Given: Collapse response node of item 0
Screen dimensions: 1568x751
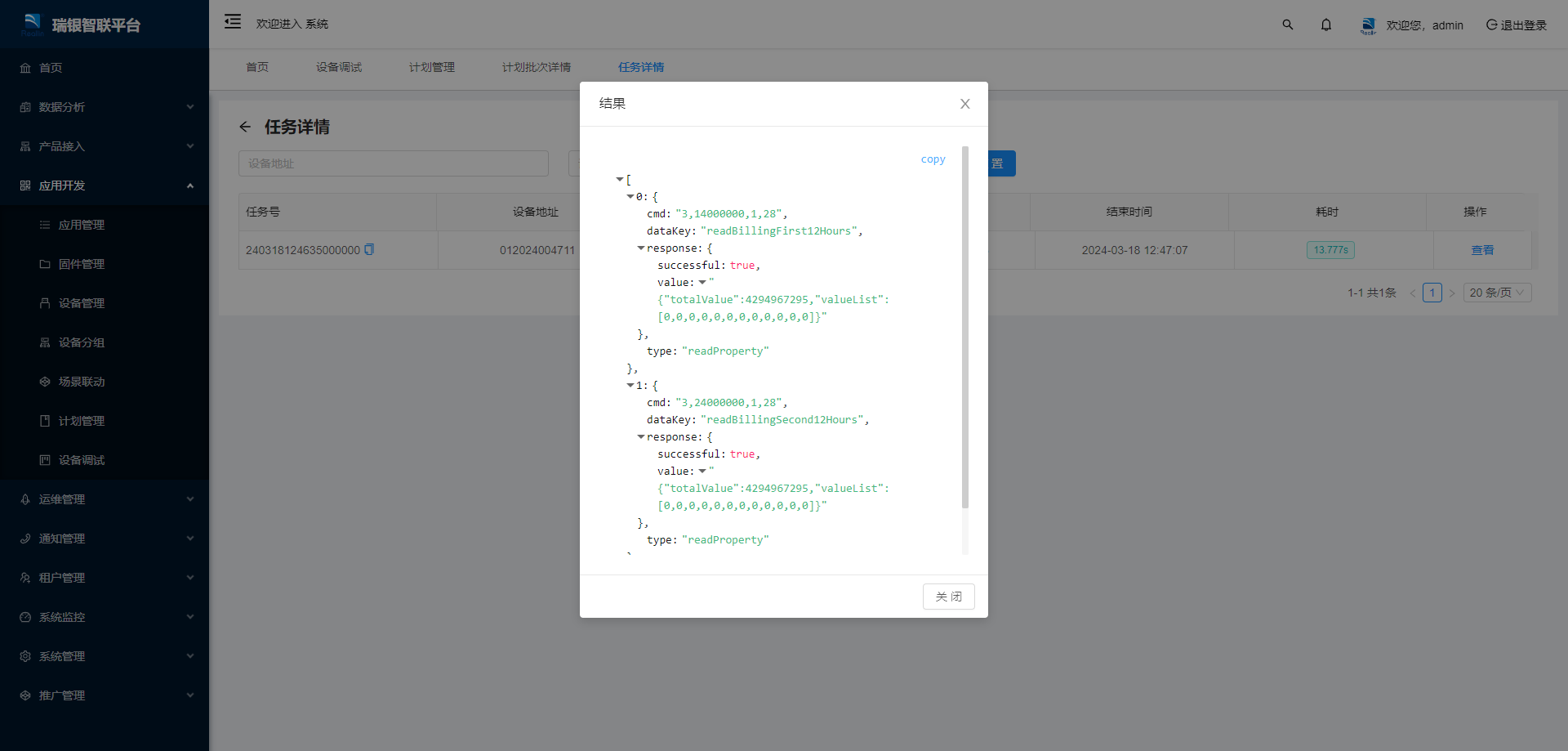Looking at the screenshot, I should [x=641, y=248].
